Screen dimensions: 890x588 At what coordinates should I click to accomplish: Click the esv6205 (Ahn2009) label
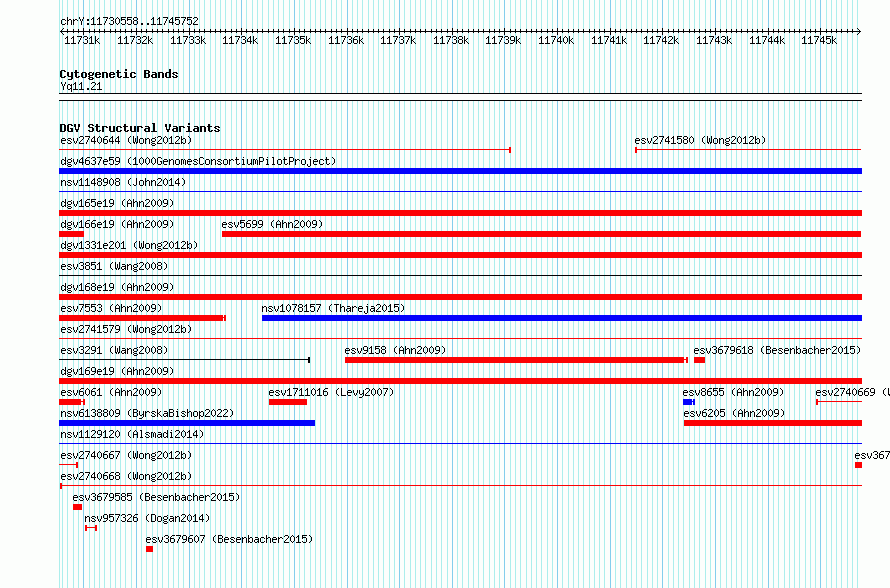pos(734,413)
